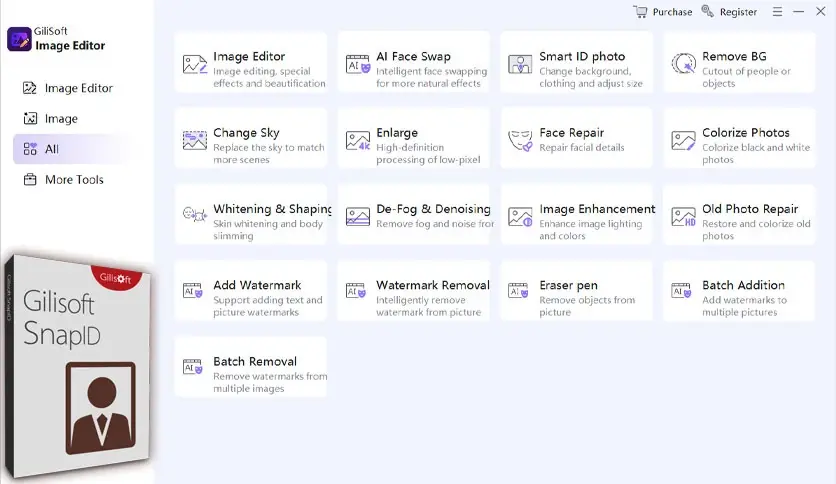836x484 pixels.
Task: Click 'Replace the sky to match' text
Action: pyautogui.click(x=269, y=147)
